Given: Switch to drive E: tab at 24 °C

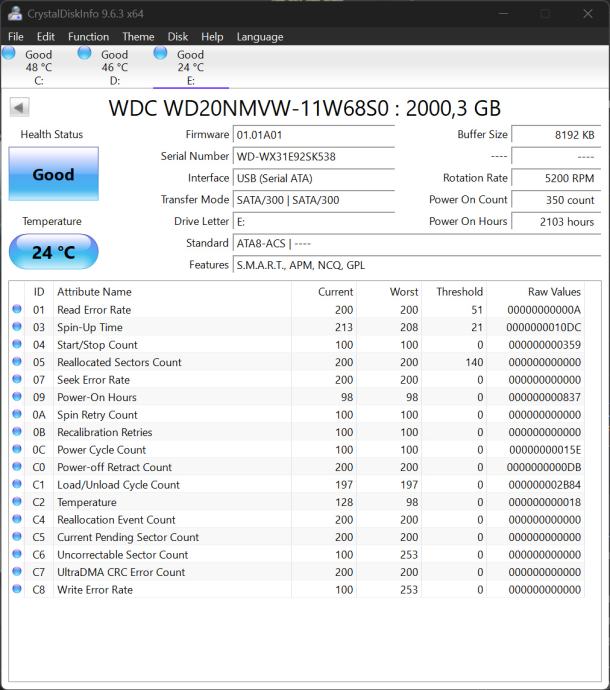Looking at the screenshot, I should 191,67.
